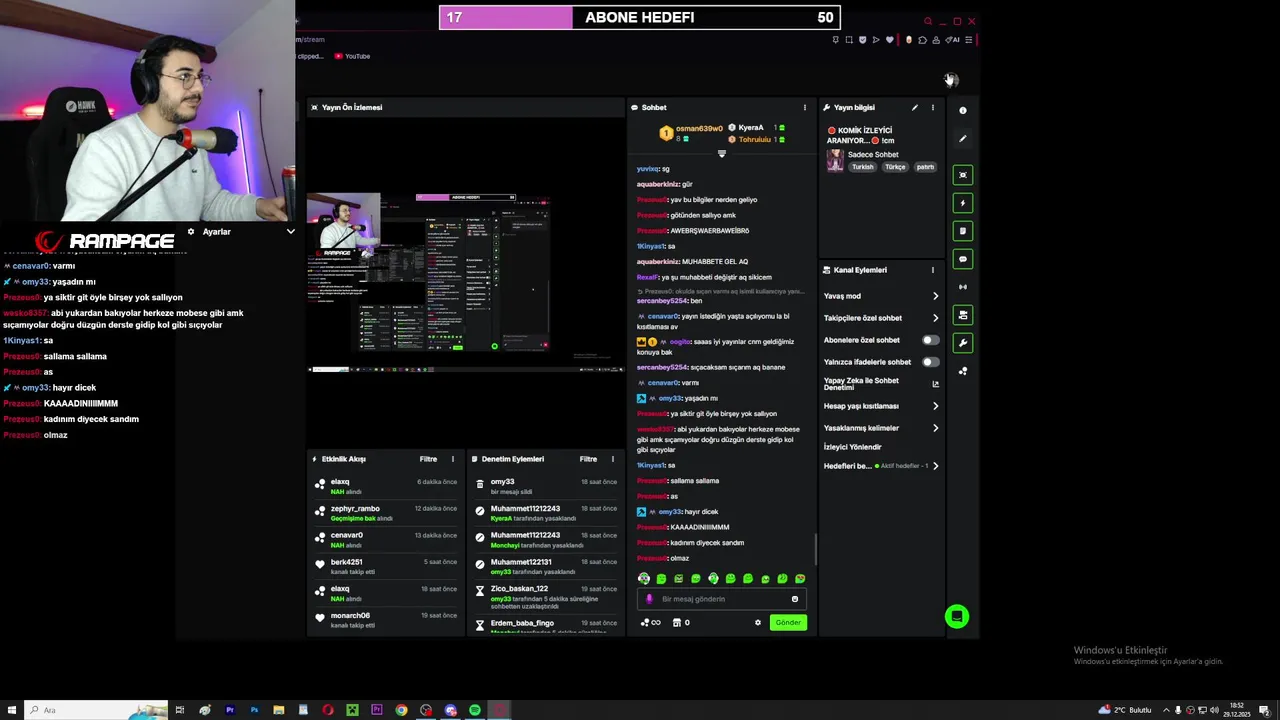Click the Windows search box
Screen dimensions: 1280x720
click(x=95, y=710)
